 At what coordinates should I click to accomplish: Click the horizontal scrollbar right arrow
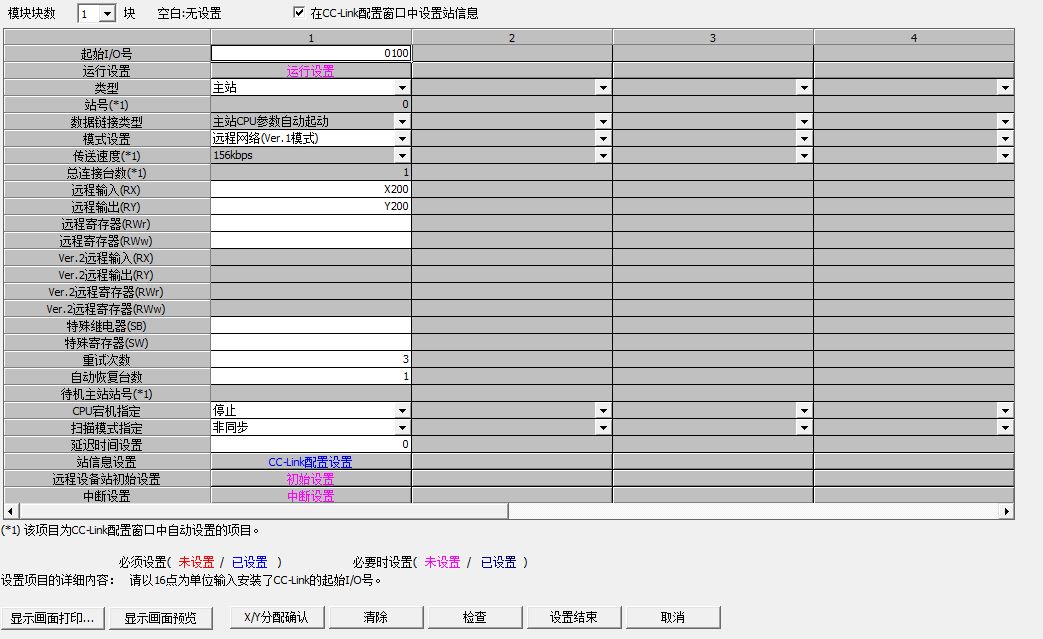tap(1007, 512)
